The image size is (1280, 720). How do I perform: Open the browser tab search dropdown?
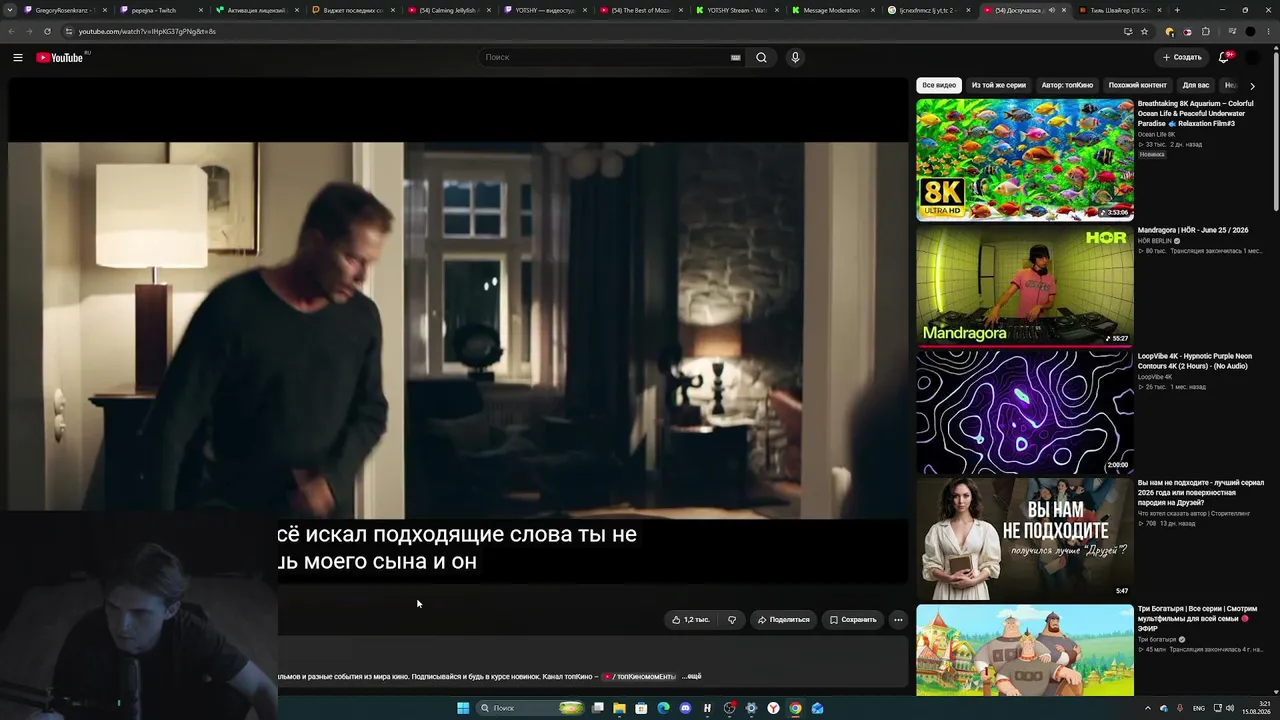(10, 10)
